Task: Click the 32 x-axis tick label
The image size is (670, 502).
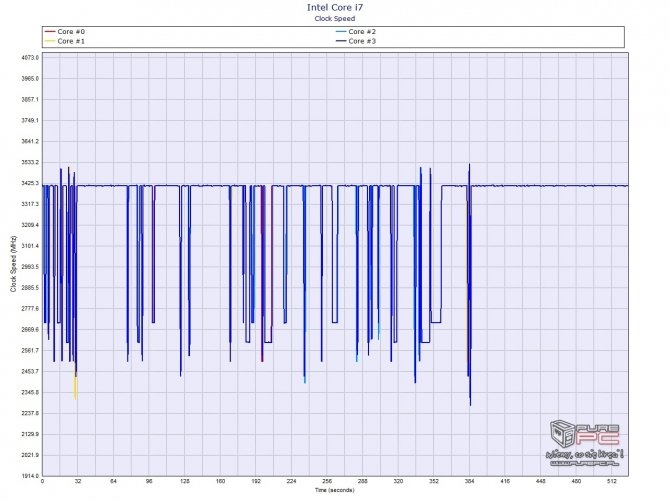Action: coord(78,481)
